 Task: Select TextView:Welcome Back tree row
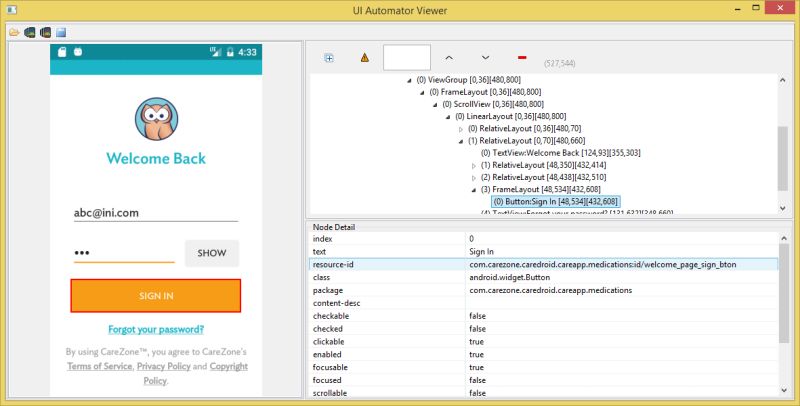(561, 153)
